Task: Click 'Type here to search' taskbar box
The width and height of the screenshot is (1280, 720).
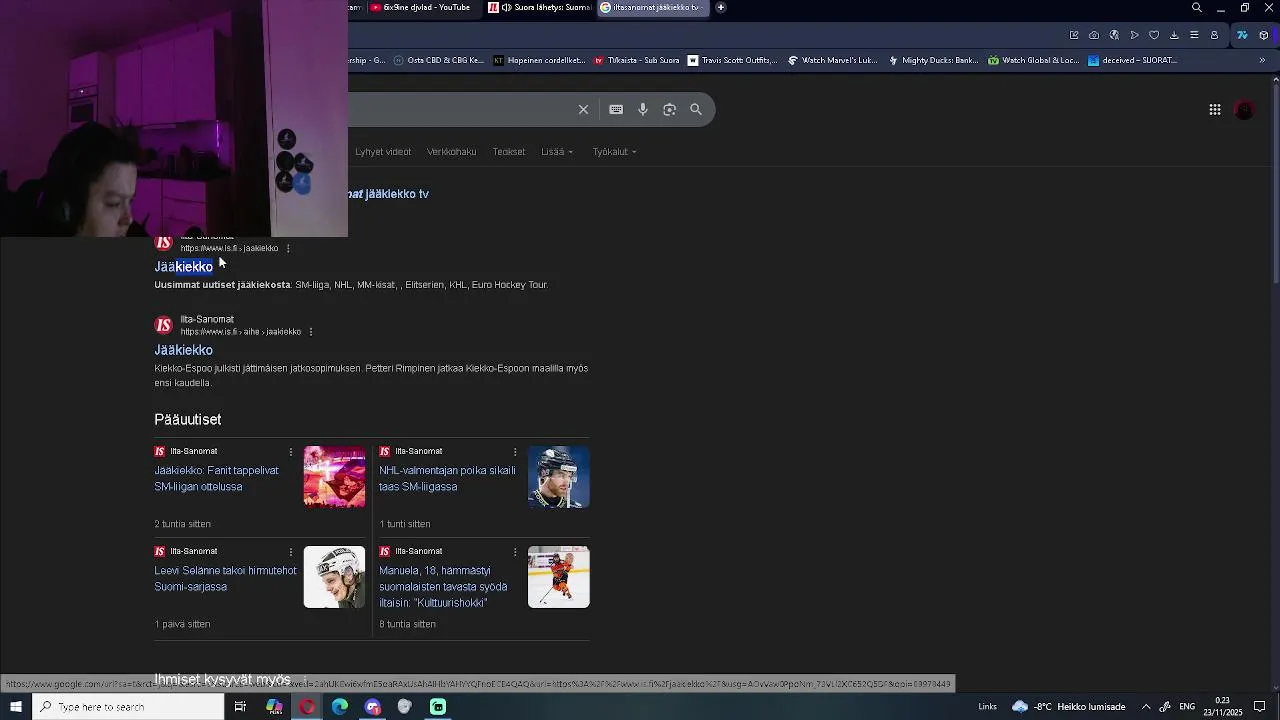Action: click(128, 707)
